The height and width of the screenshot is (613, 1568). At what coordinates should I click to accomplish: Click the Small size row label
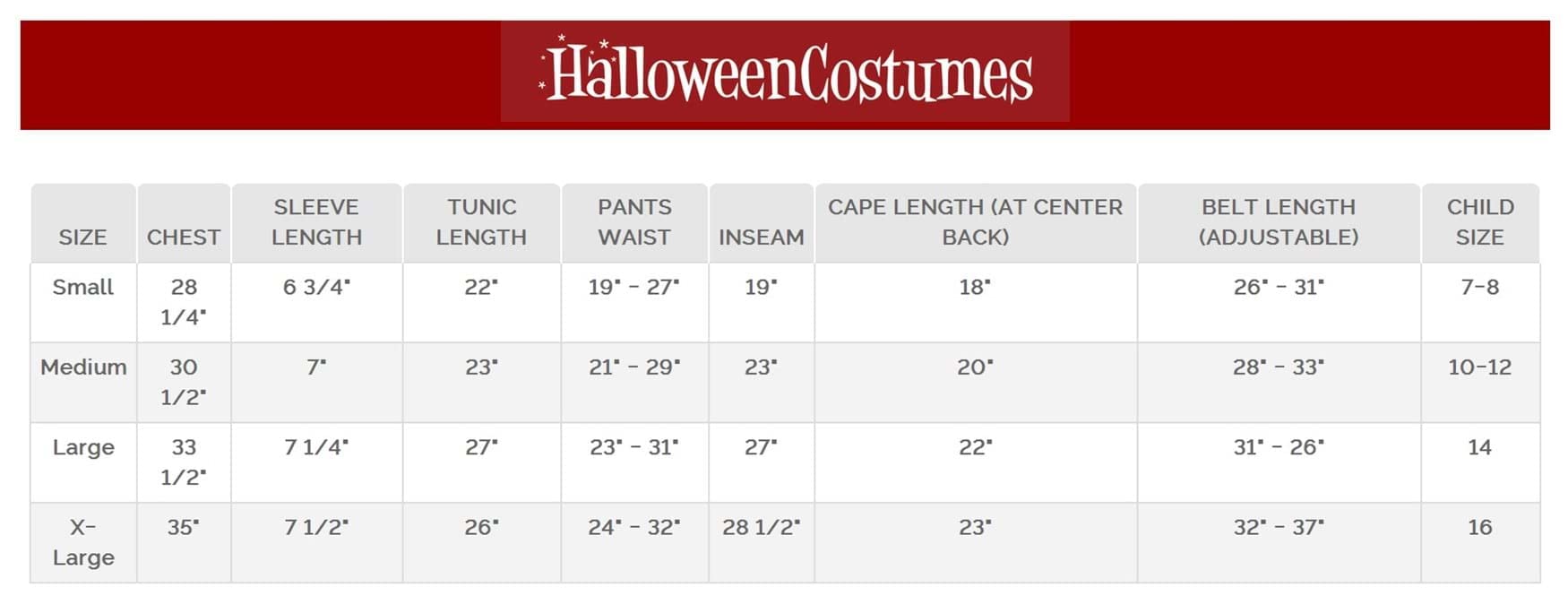click(x=82, y=287)
